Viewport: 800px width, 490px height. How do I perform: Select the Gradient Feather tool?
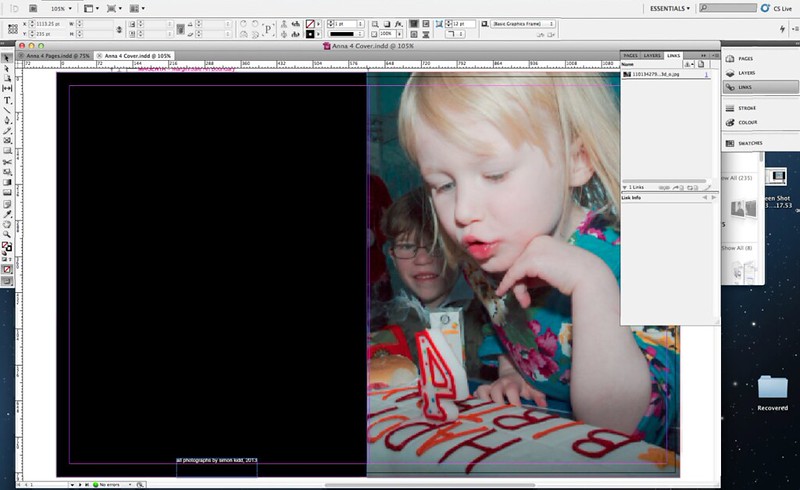[7, 192]
